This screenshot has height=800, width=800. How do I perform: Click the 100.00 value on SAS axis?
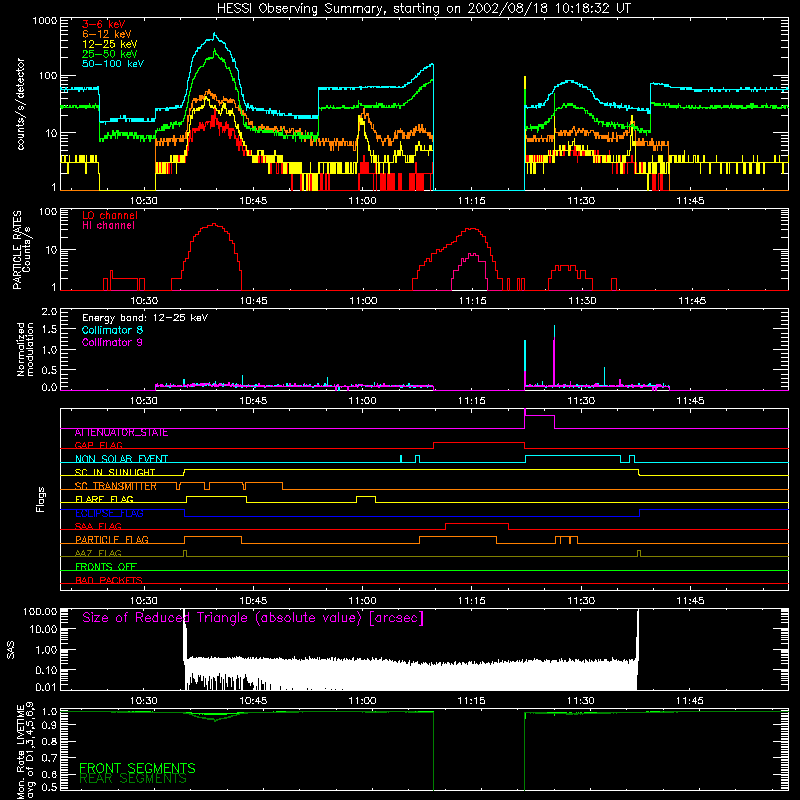click(40, 612)
